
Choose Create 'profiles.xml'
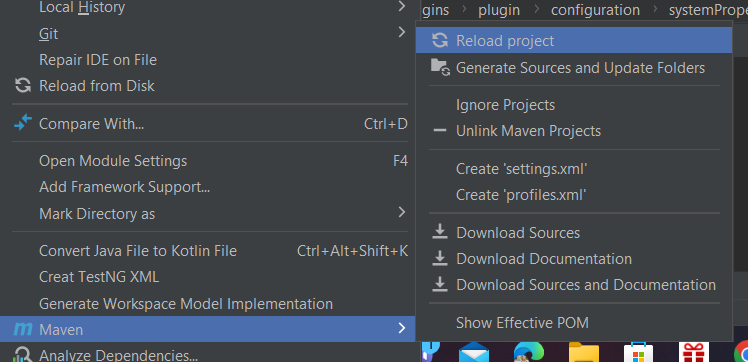pos(574,195)
